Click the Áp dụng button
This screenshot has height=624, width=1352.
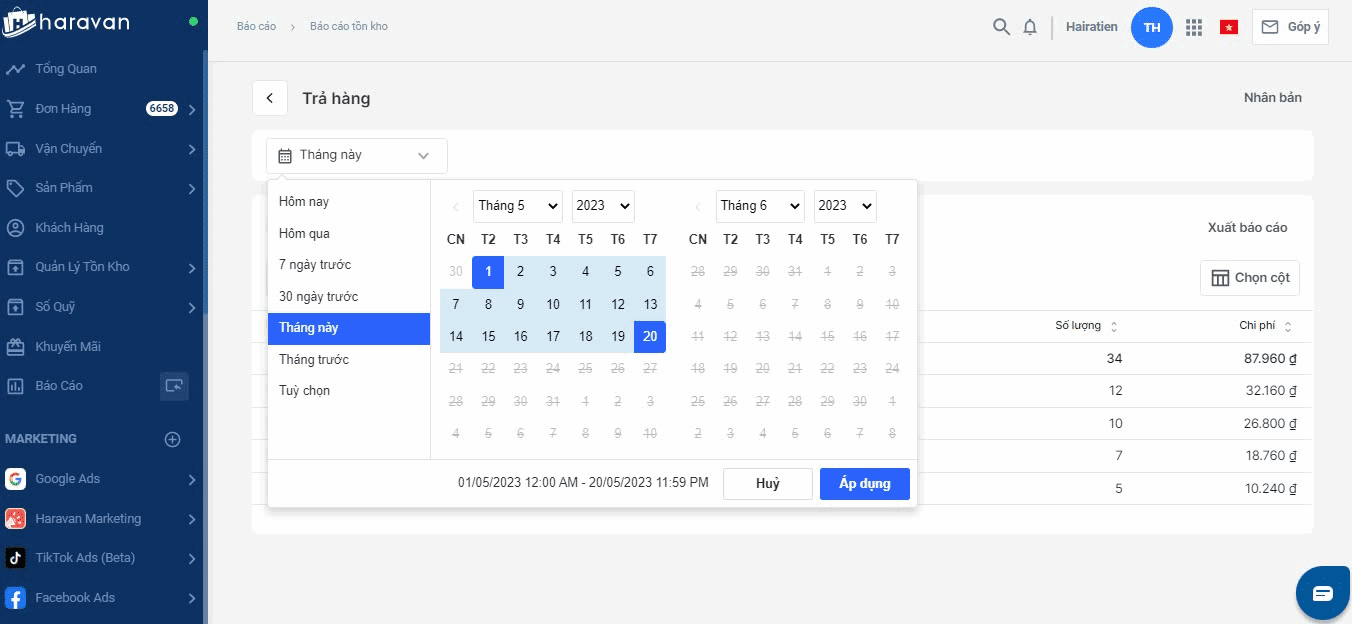[864, 484]
